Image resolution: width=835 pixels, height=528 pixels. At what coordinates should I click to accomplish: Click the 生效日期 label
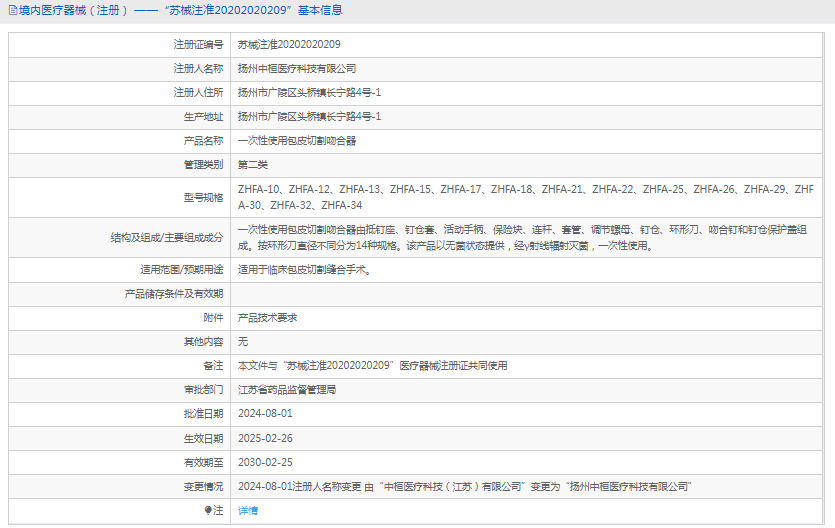(x=203, y=439)
